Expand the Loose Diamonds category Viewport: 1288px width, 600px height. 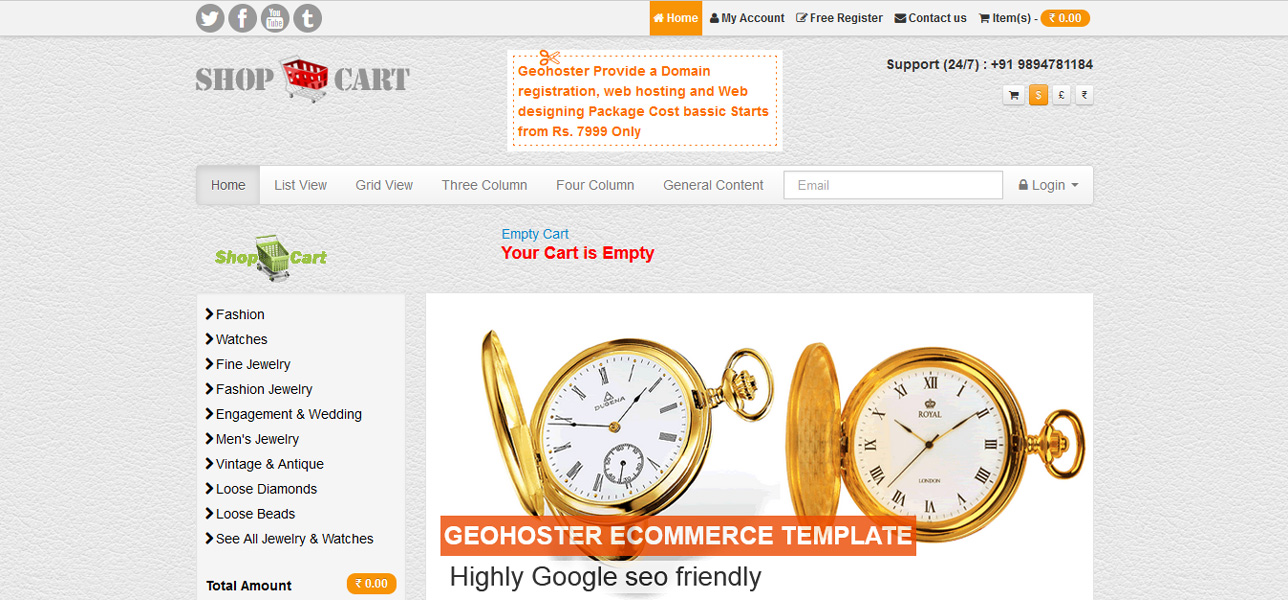pyautogui.click(x=261, y=489)
